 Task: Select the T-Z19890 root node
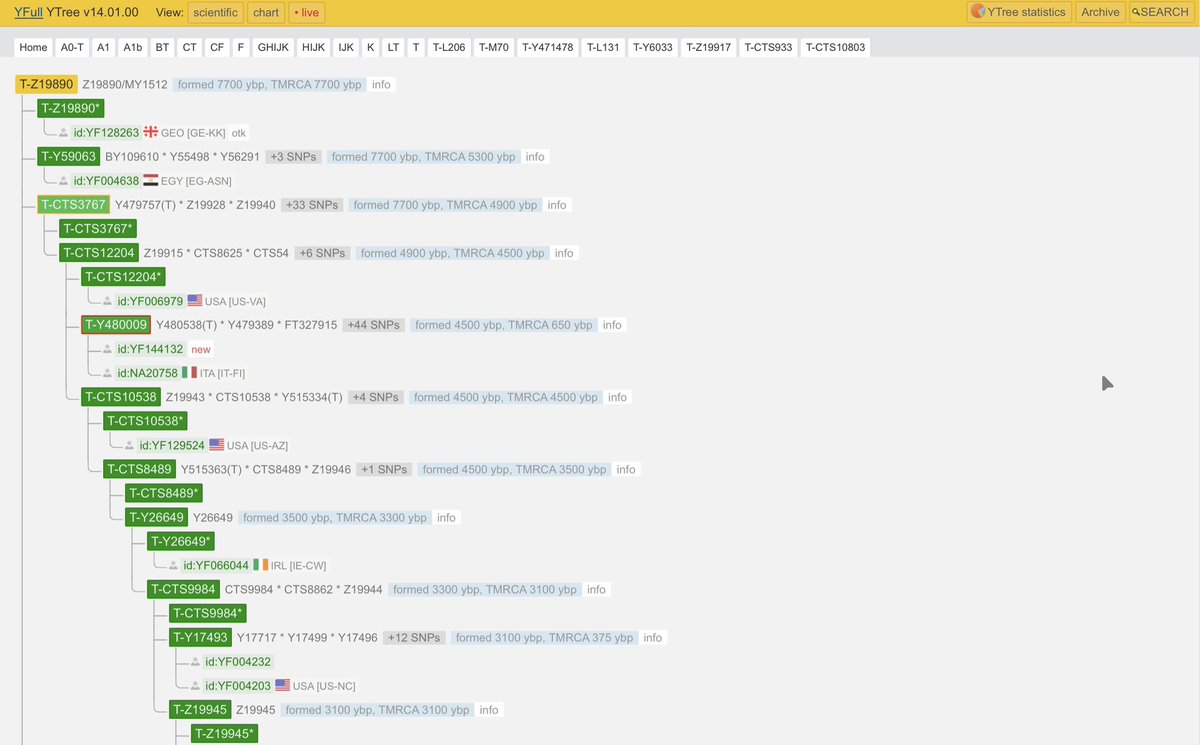coord(45,84)
